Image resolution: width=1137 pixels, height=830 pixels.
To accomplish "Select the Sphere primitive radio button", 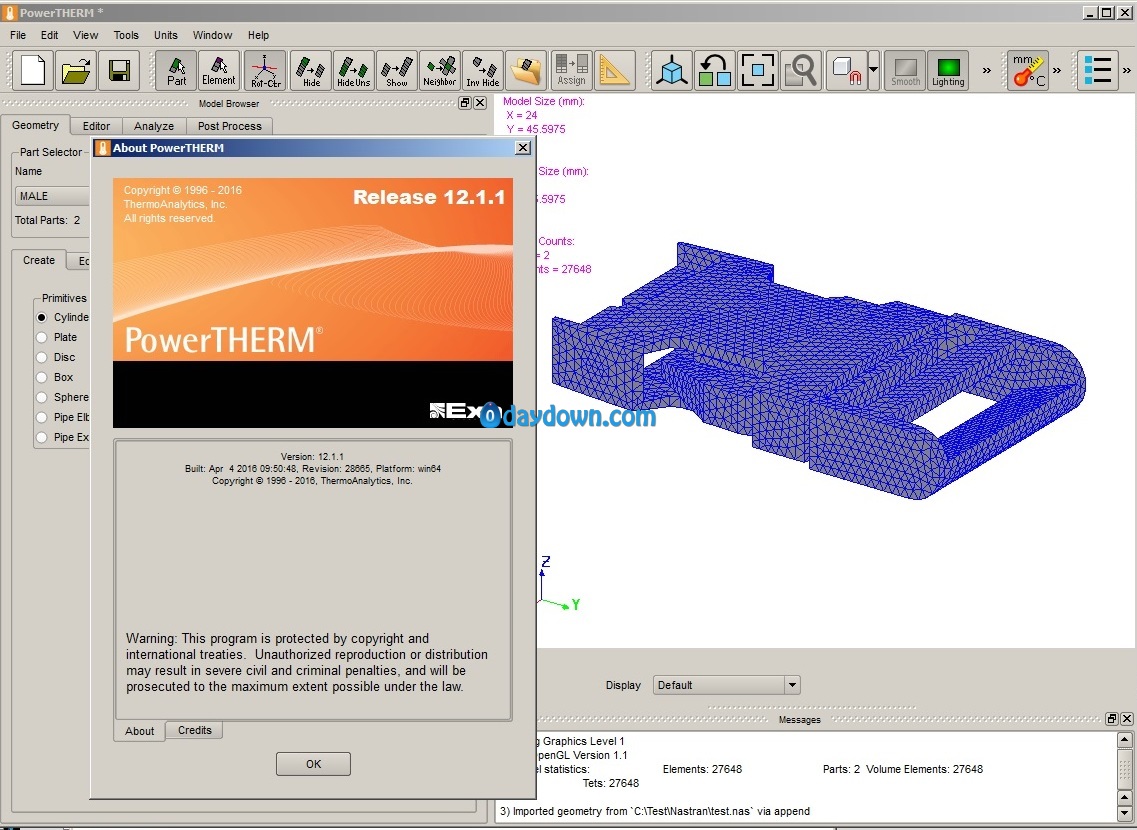I will [41, 397].
